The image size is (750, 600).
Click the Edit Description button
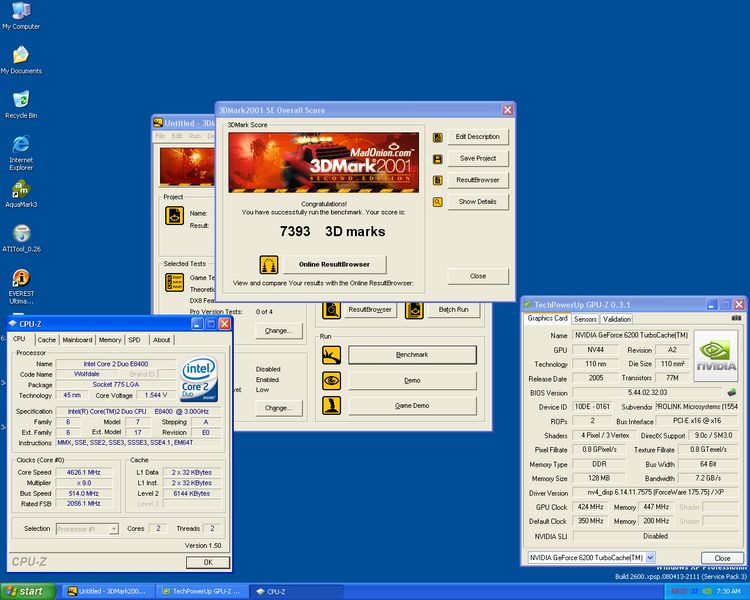[477, 137]
